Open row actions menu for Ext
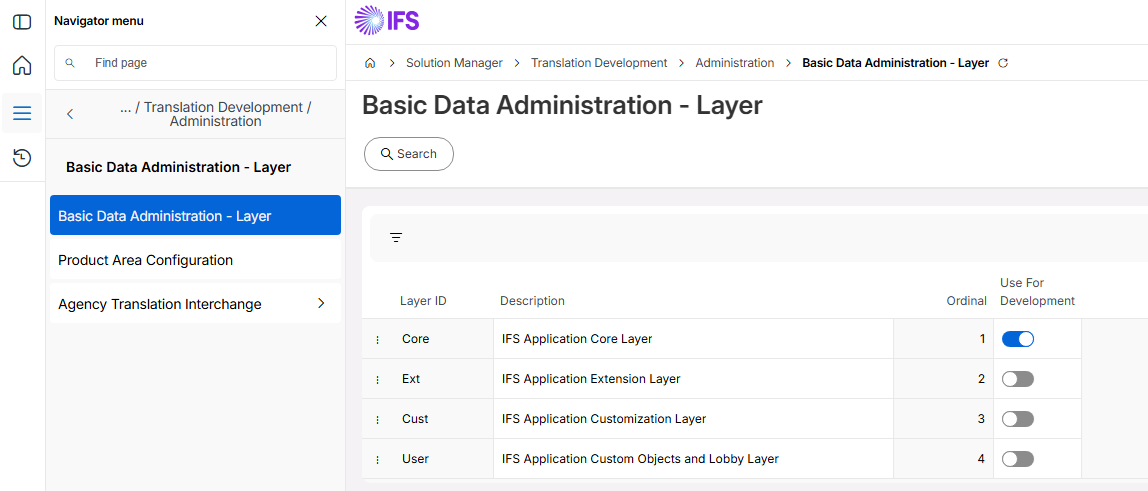 378,379
